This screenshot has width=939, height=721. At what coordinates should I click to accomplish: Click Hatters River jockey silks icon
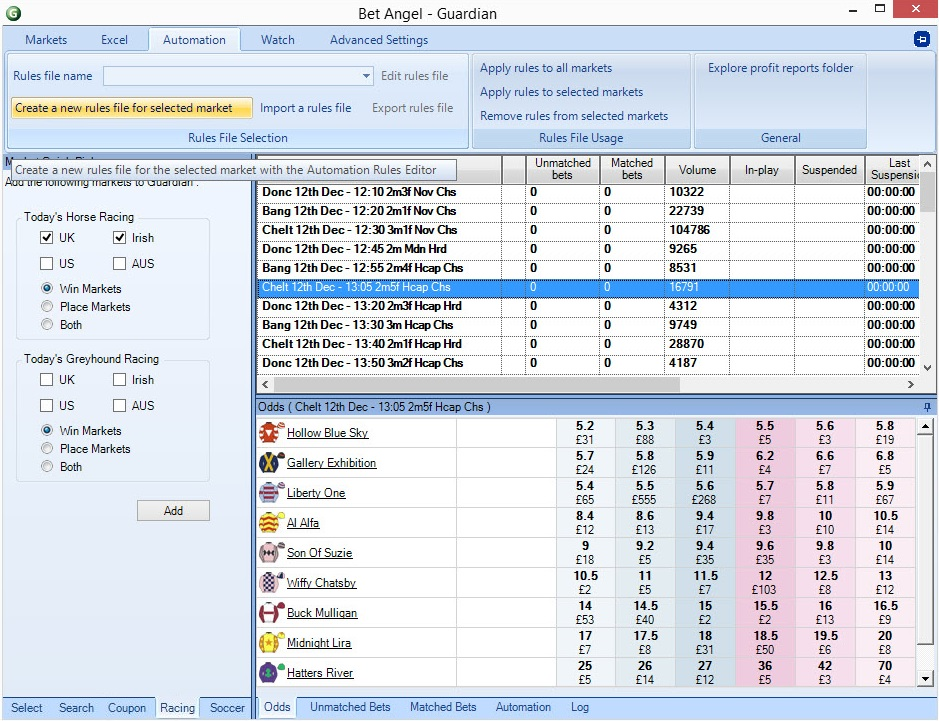(x=271, y=672)
